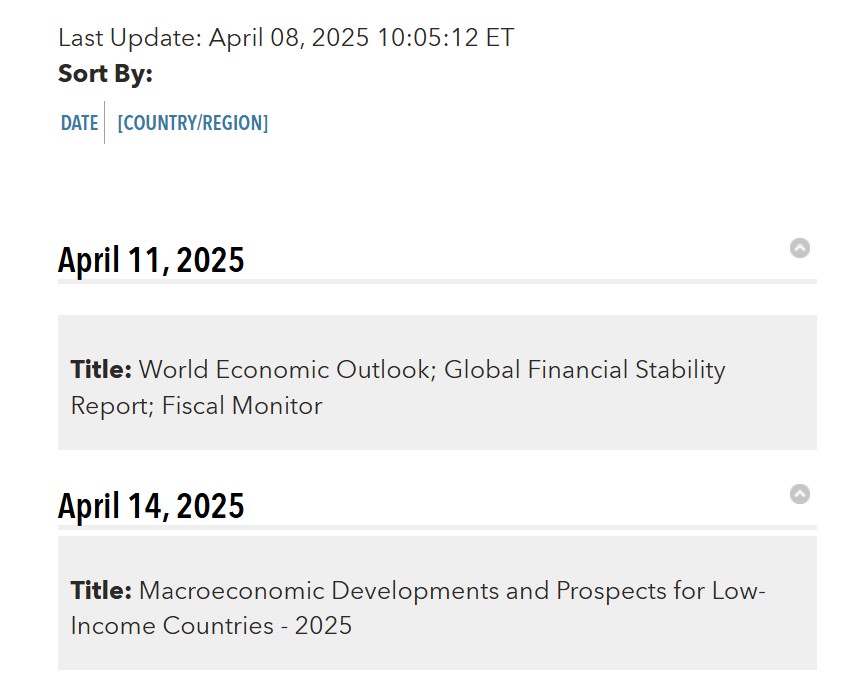Viewport: 860px width, 690px height.
Task: Sort entries by COUNTRY/REGION
Action: click(192, 122)
